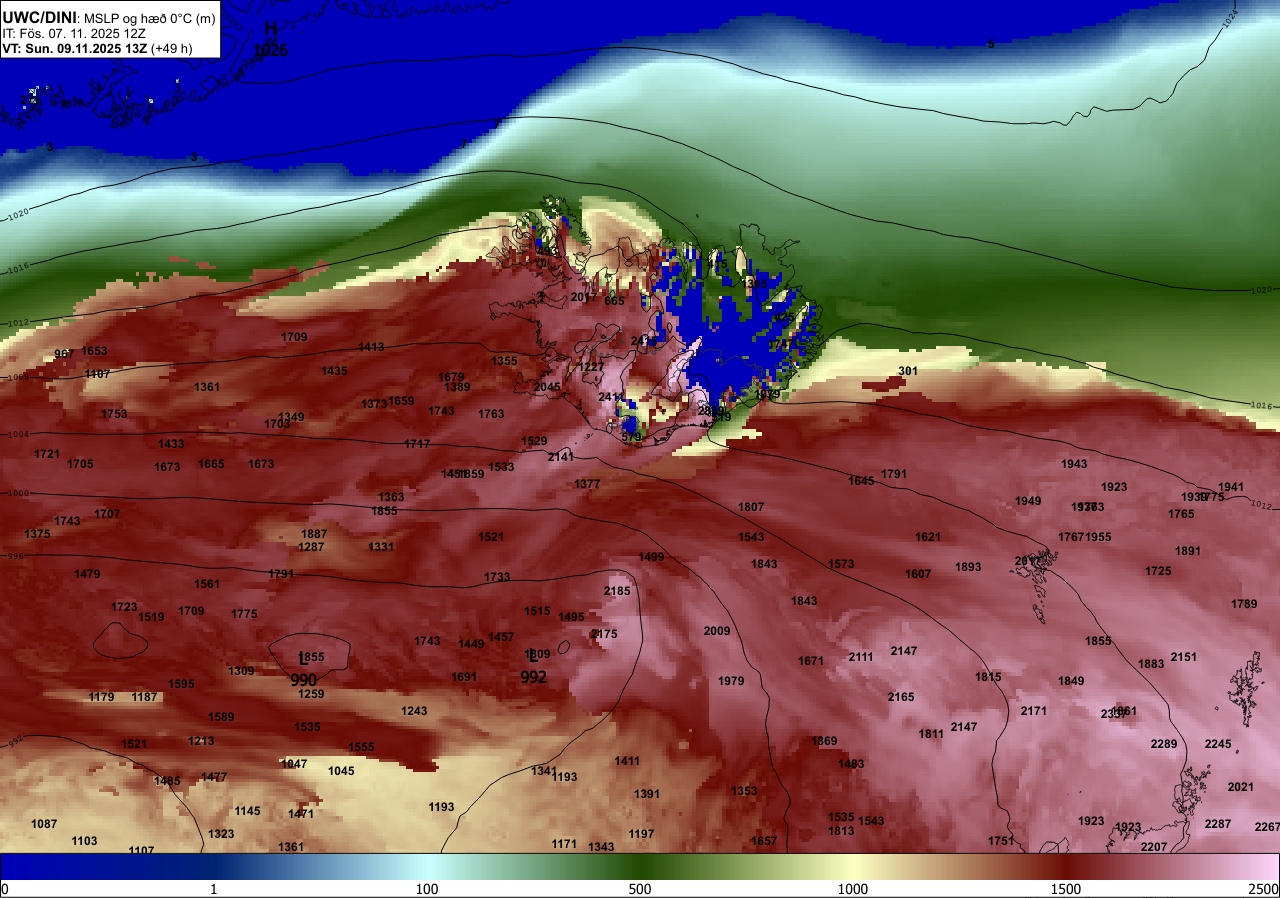Click the height value 2021
Viewport: 1280px width, 898px height.
(x=1240, y=787)
